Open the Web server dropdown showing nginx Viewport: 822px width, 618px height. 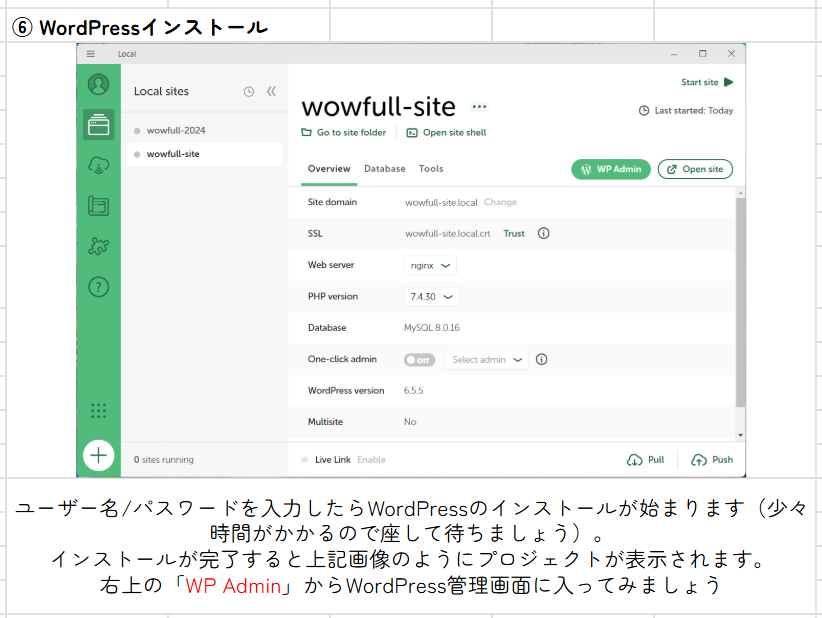pos(430,265)
